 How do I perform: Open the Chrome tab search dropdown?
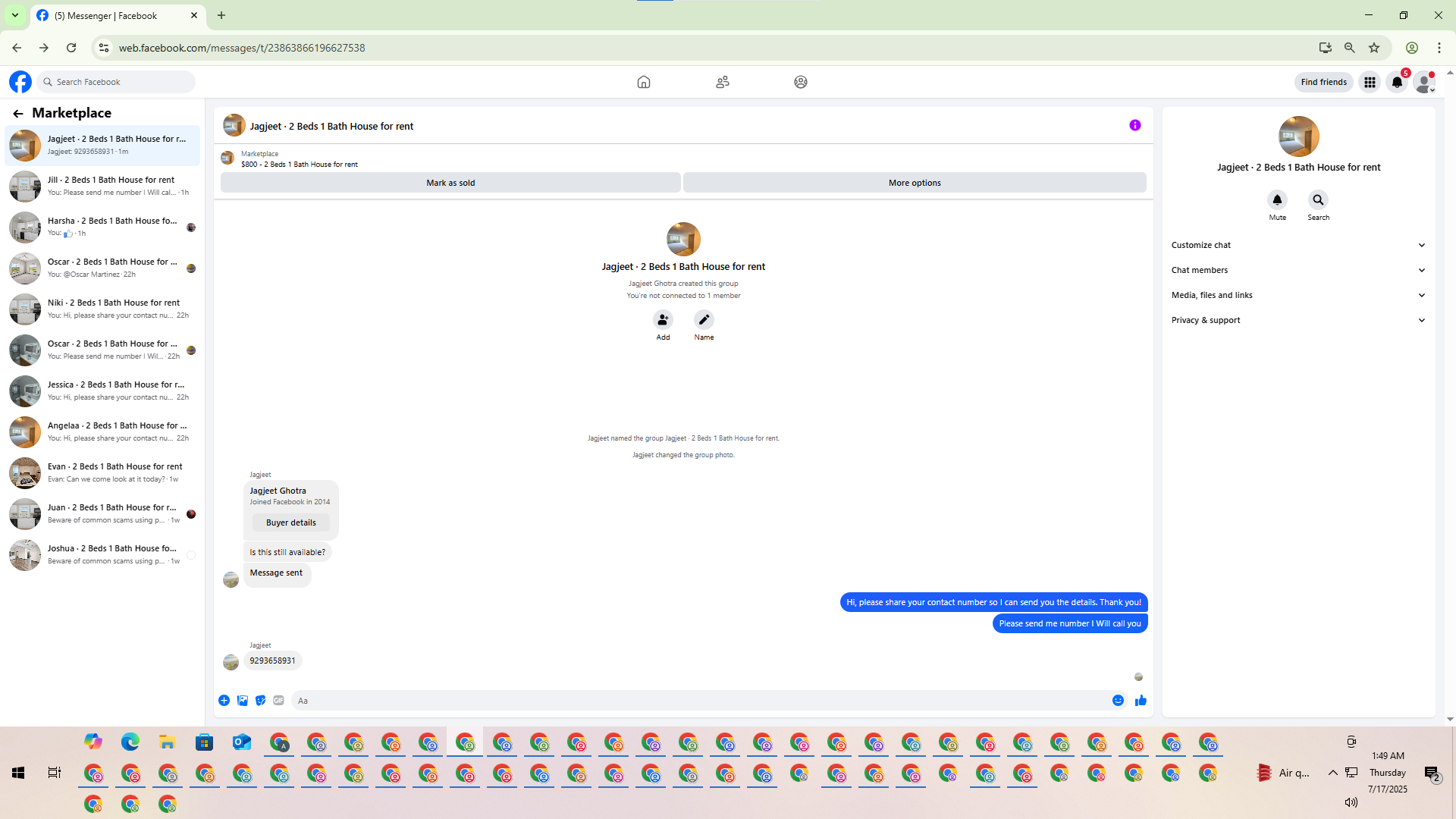pyautogui.click(x=15, y=15)
